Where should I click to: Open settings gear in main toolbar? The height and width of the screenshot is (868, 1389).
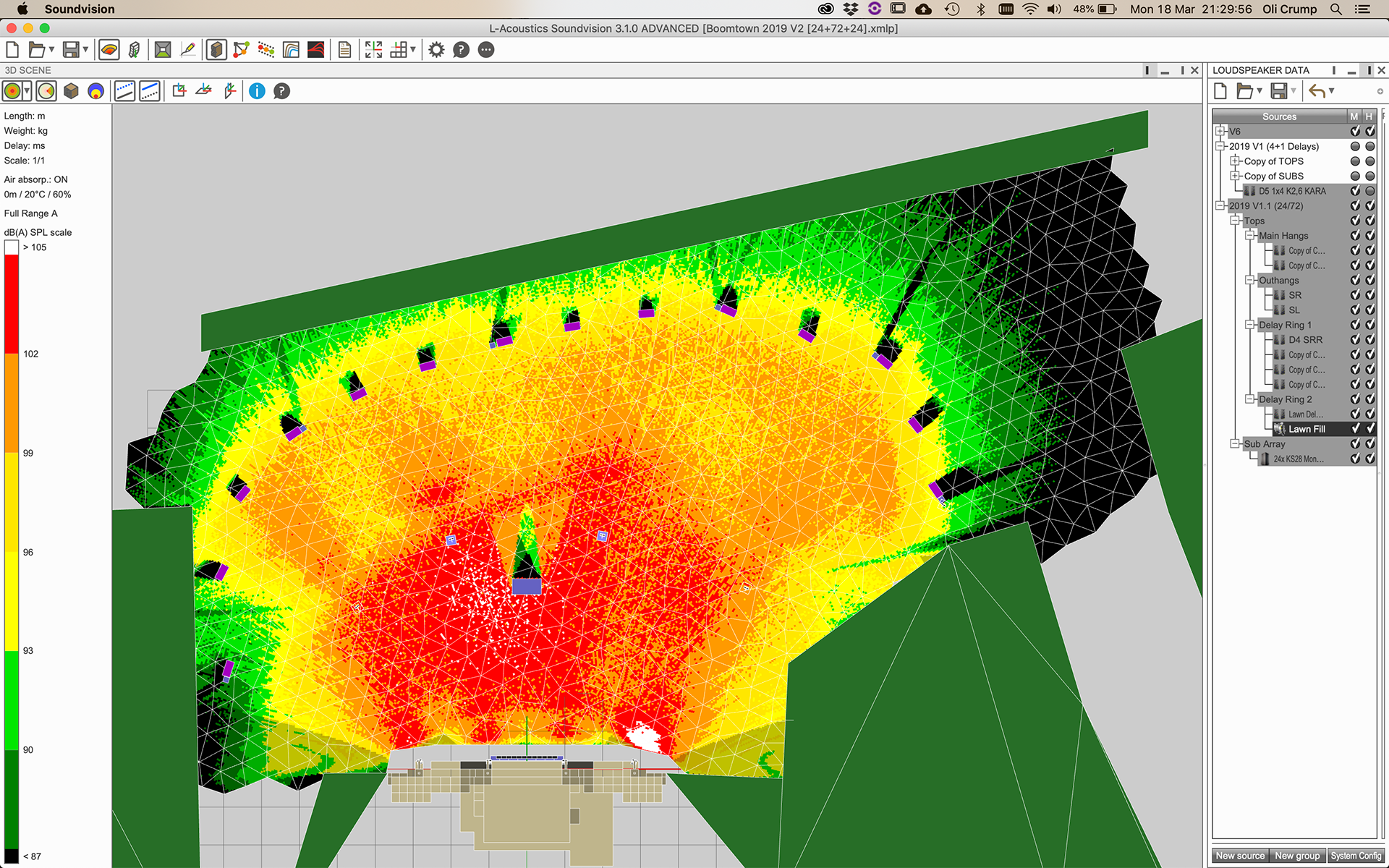[436, 50]
